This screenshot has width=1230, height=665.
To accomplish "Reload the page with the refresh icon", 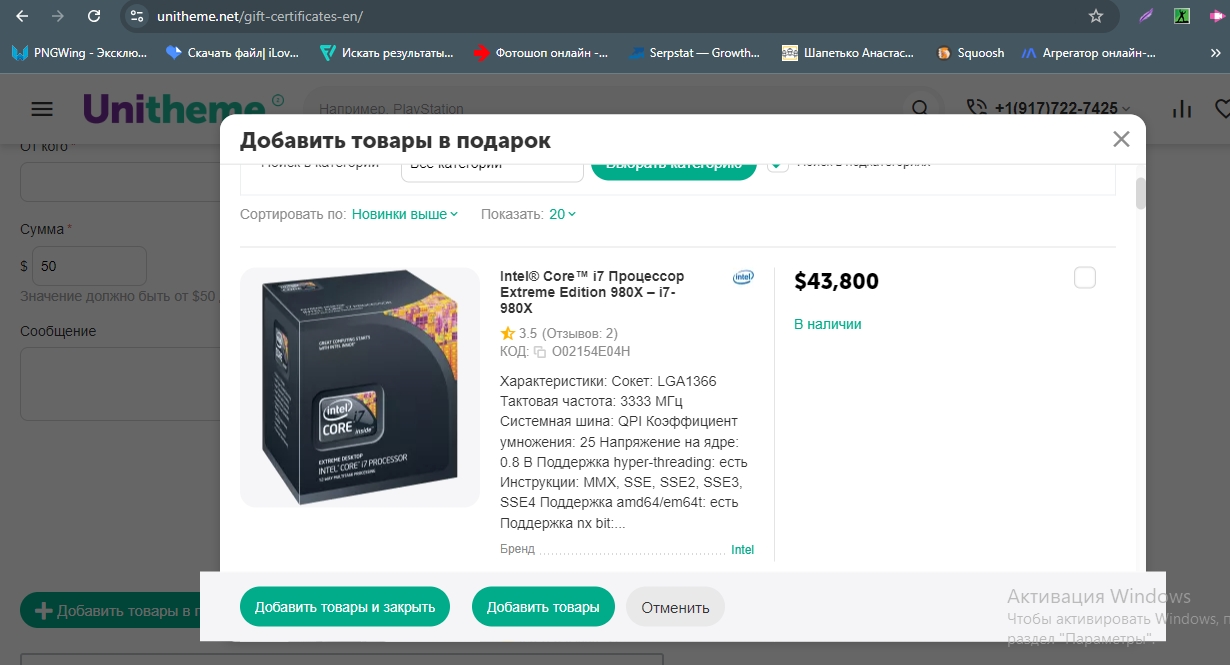I will pyautogui.click(x=94, y=16).
